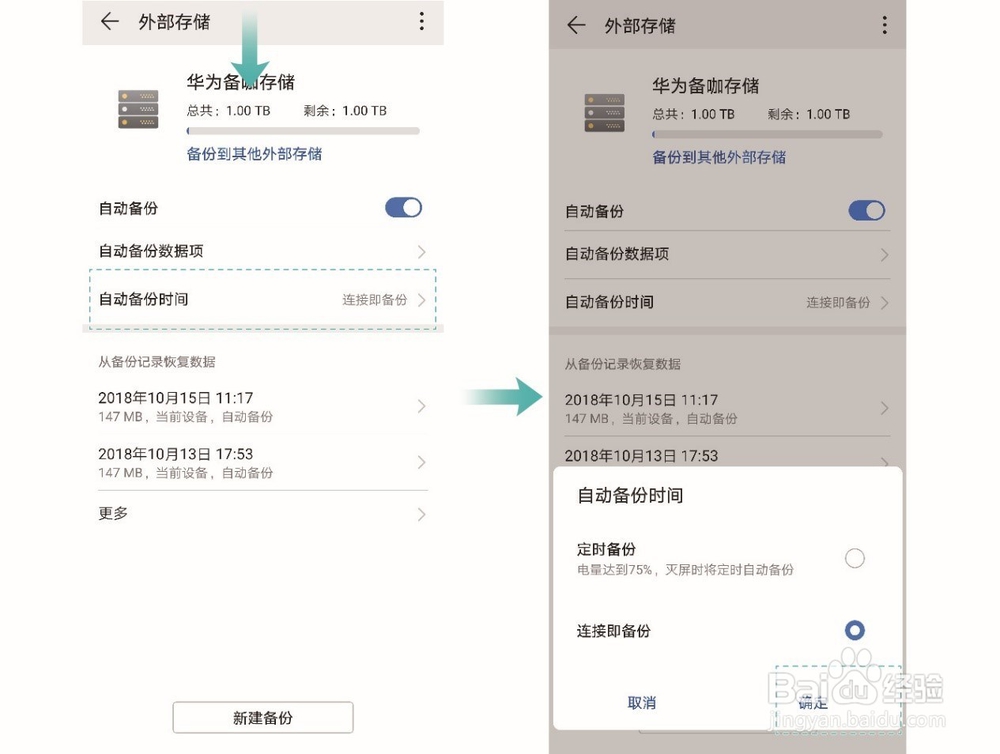Select the 定时备份 radio option

coord(855,558)
